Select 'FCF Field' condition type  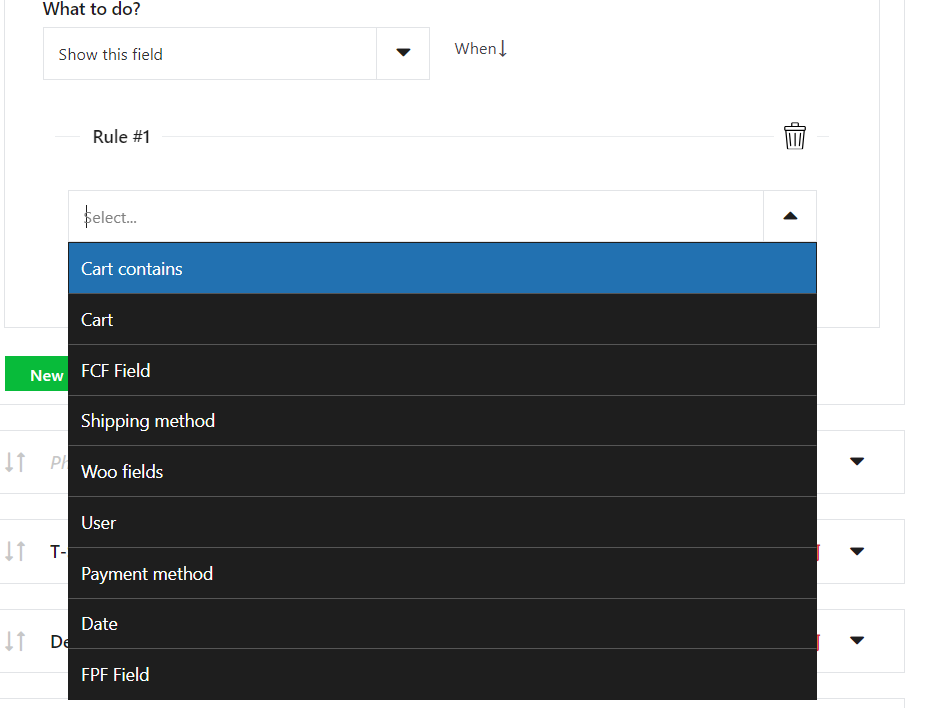point(442,370)
